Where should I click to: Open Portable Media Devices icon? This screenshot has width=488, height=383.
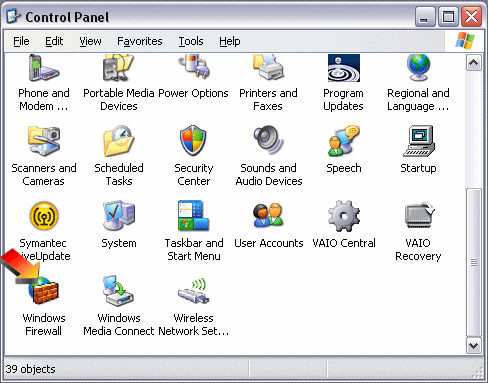(119, 68)
